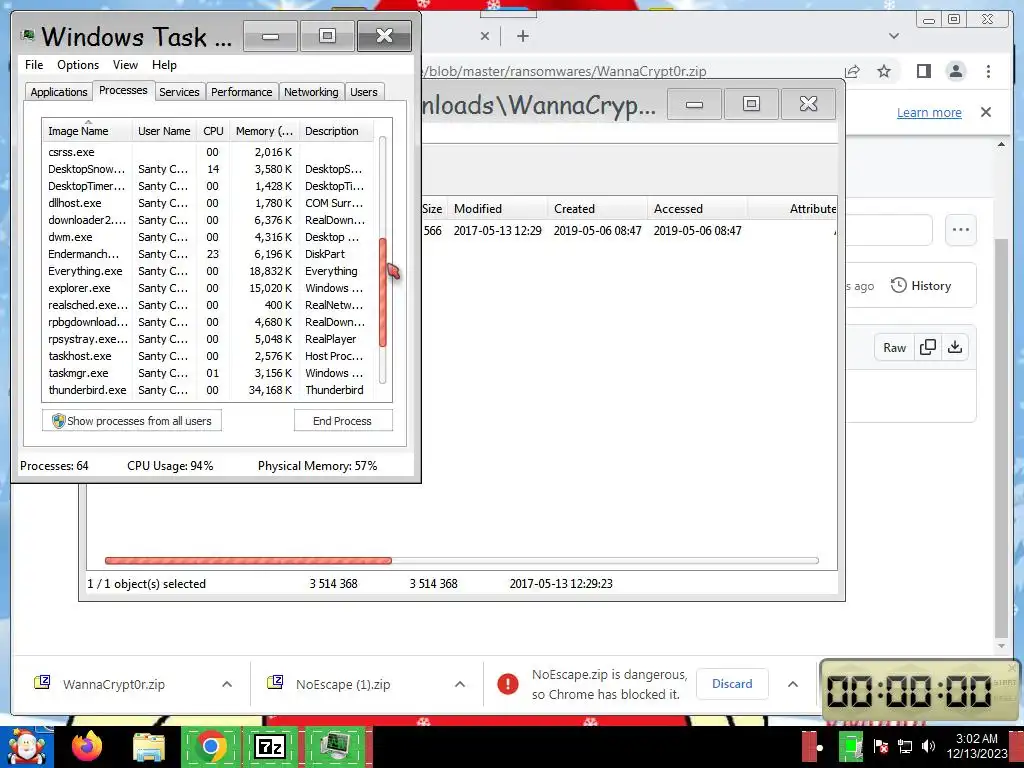Click Show processes from all users

coord(132,421)
